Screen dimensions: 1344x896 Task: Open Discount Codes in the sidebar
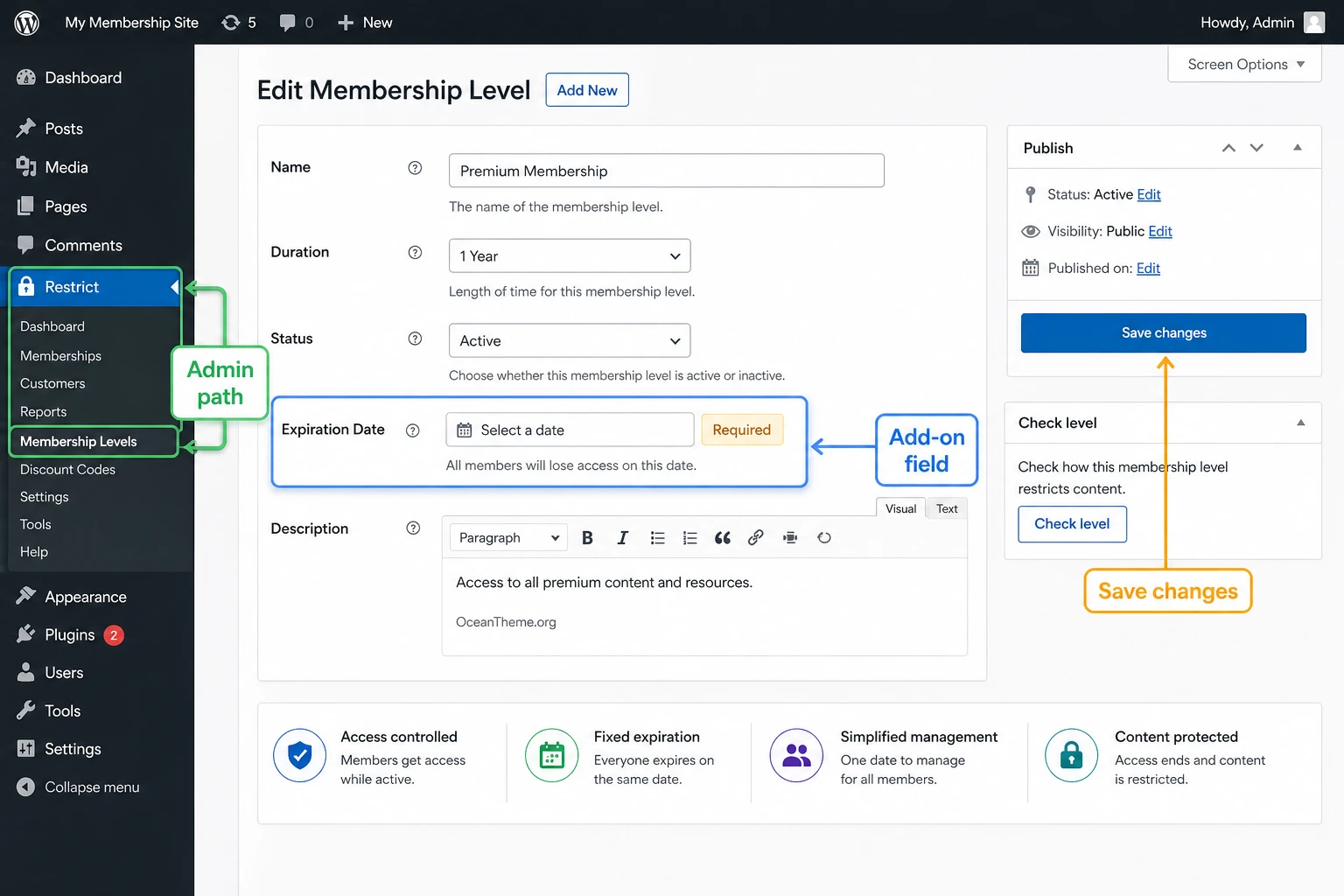[x=67, y=470]
